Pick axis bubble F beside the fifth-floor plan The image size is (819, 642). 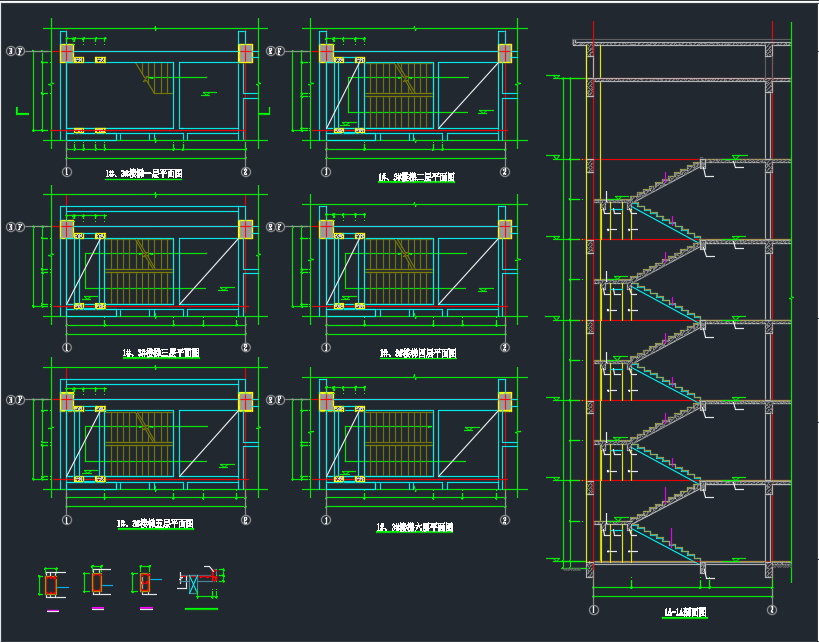[20, 401]
